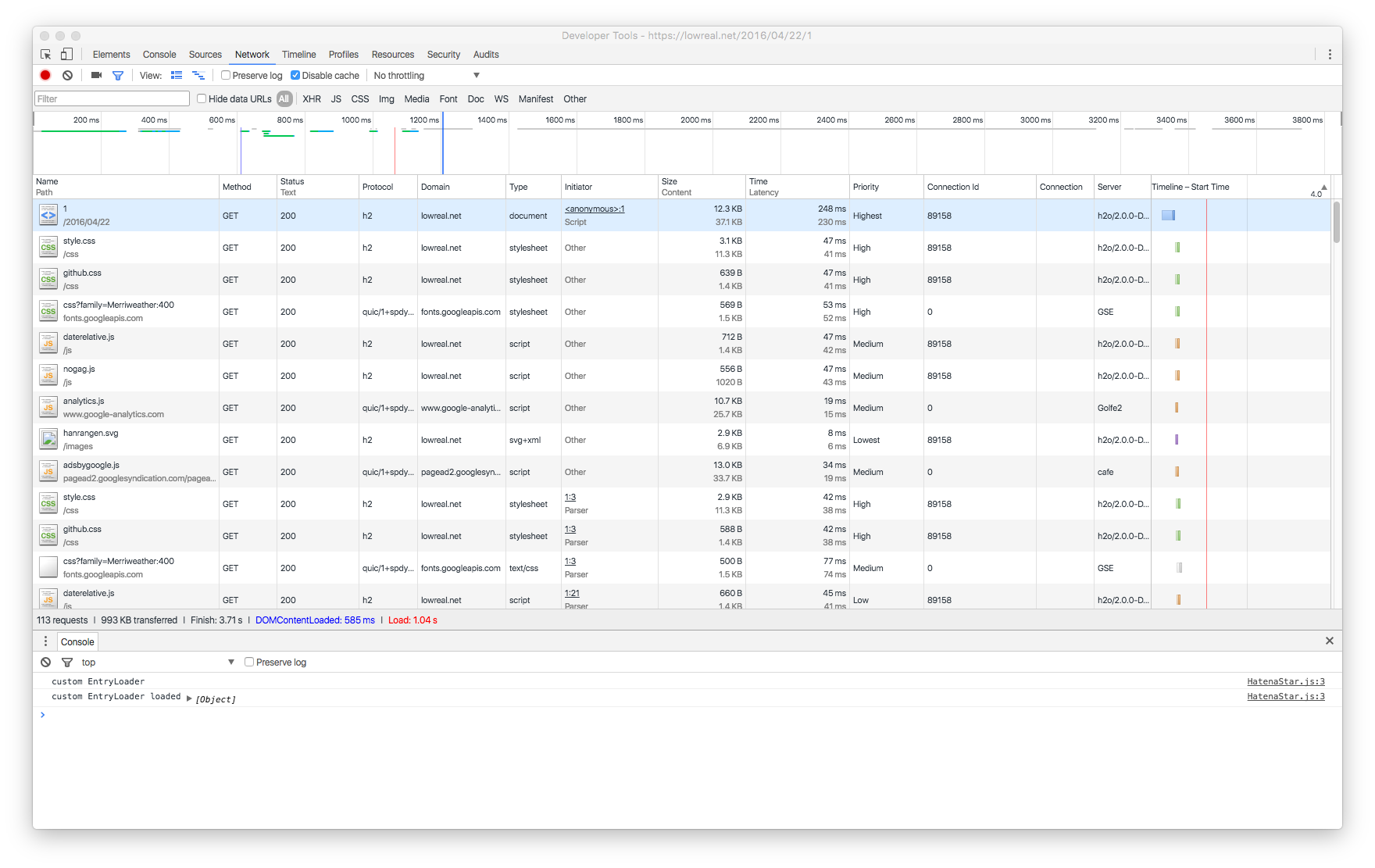Expand the logged [Object] in console

189,698
